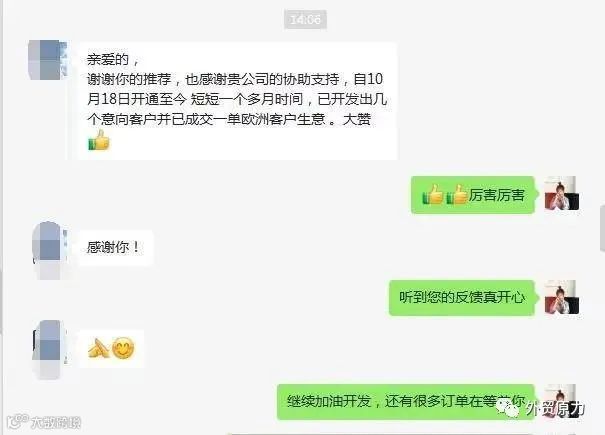Select the message starting with 亲爱的
The image size is (605, 435).
click(238, 101)
